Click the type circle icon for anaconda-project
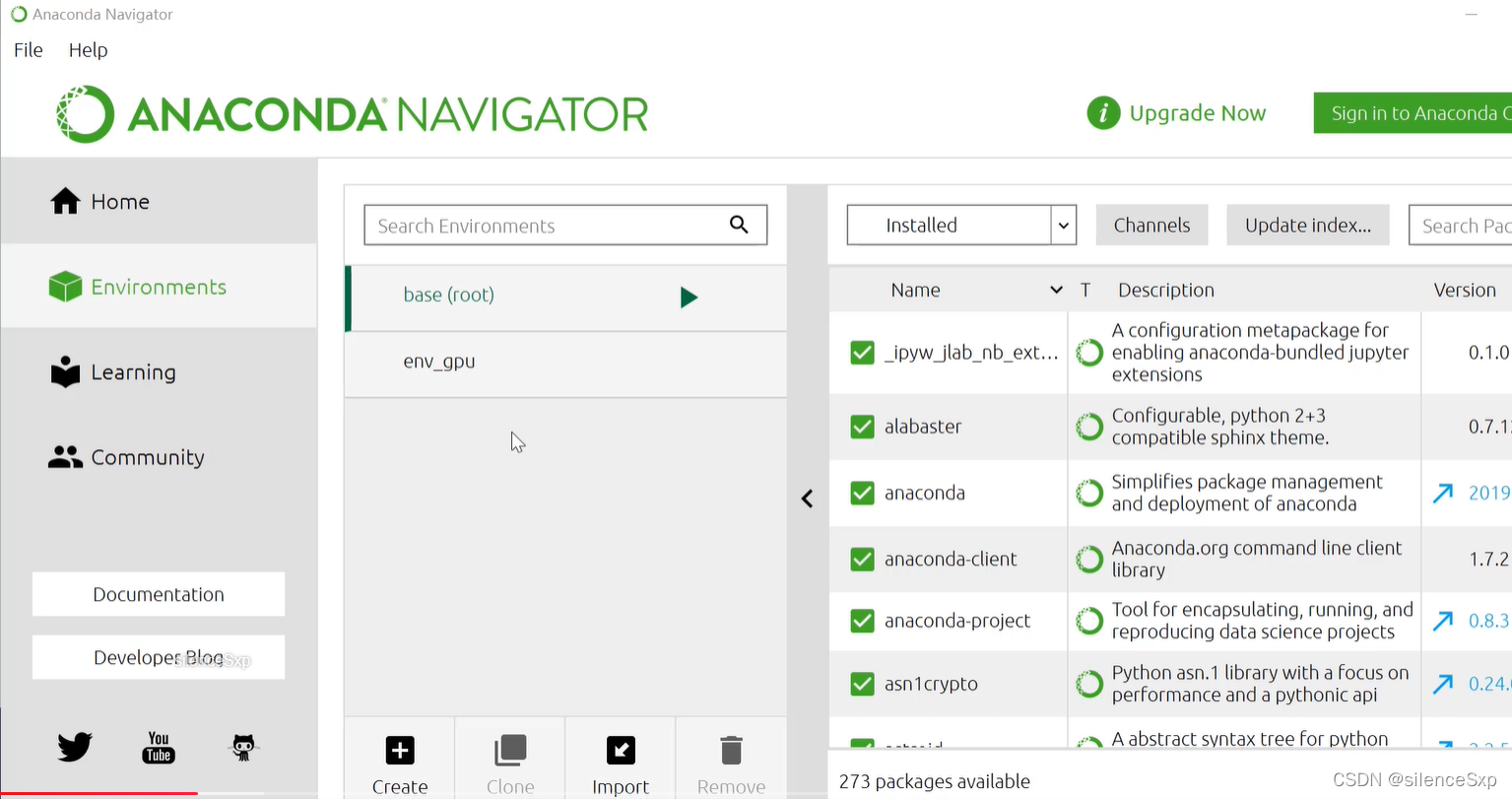1512x799 pixels. [x=1089, y=621]
